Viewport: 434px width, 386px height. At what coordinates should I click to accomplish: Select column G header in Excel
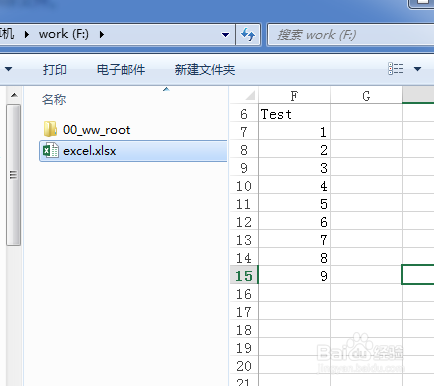click(366, 96)
